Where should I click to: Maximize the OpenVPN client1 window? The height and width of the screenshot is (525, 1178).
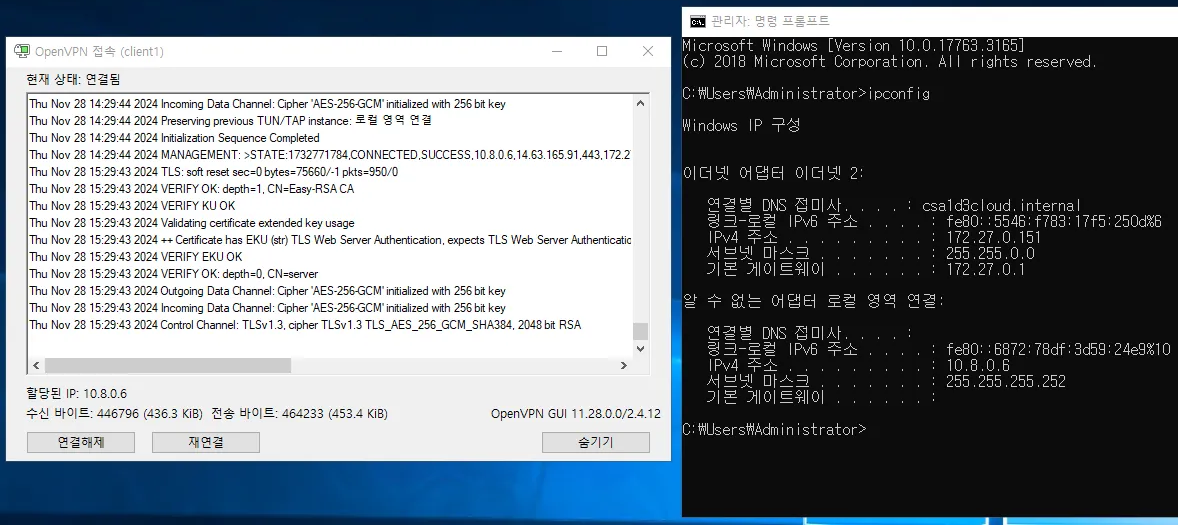(602, 51)
